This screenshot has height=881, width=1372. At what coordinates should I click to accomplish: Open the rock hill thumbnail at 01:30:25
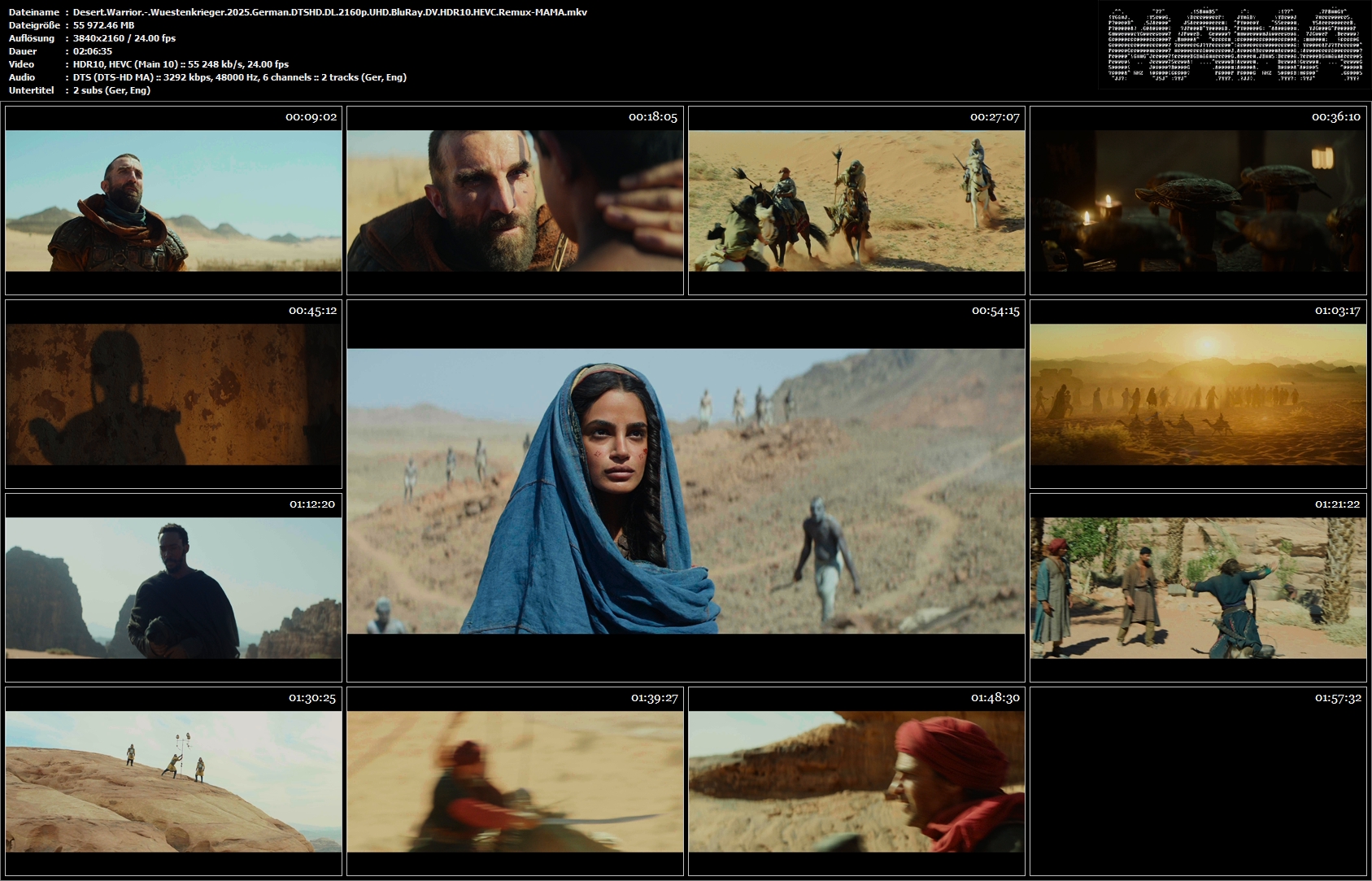(x=173, y=781)
